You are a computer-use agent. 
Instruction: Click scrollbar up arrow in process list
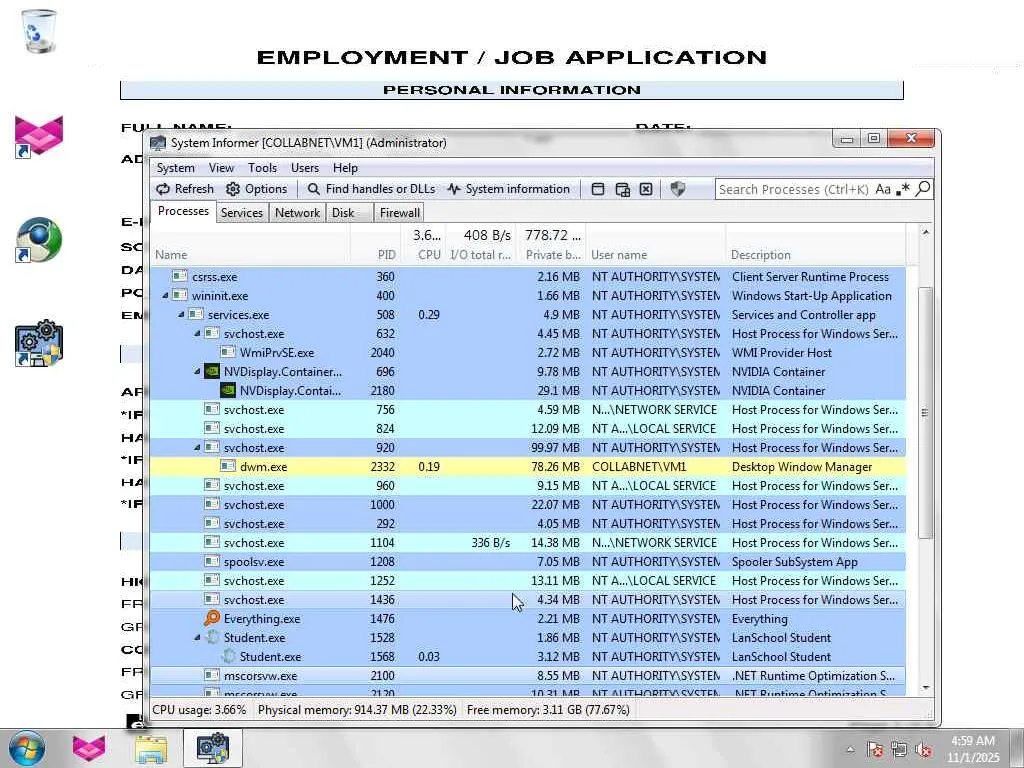(925, 232)
